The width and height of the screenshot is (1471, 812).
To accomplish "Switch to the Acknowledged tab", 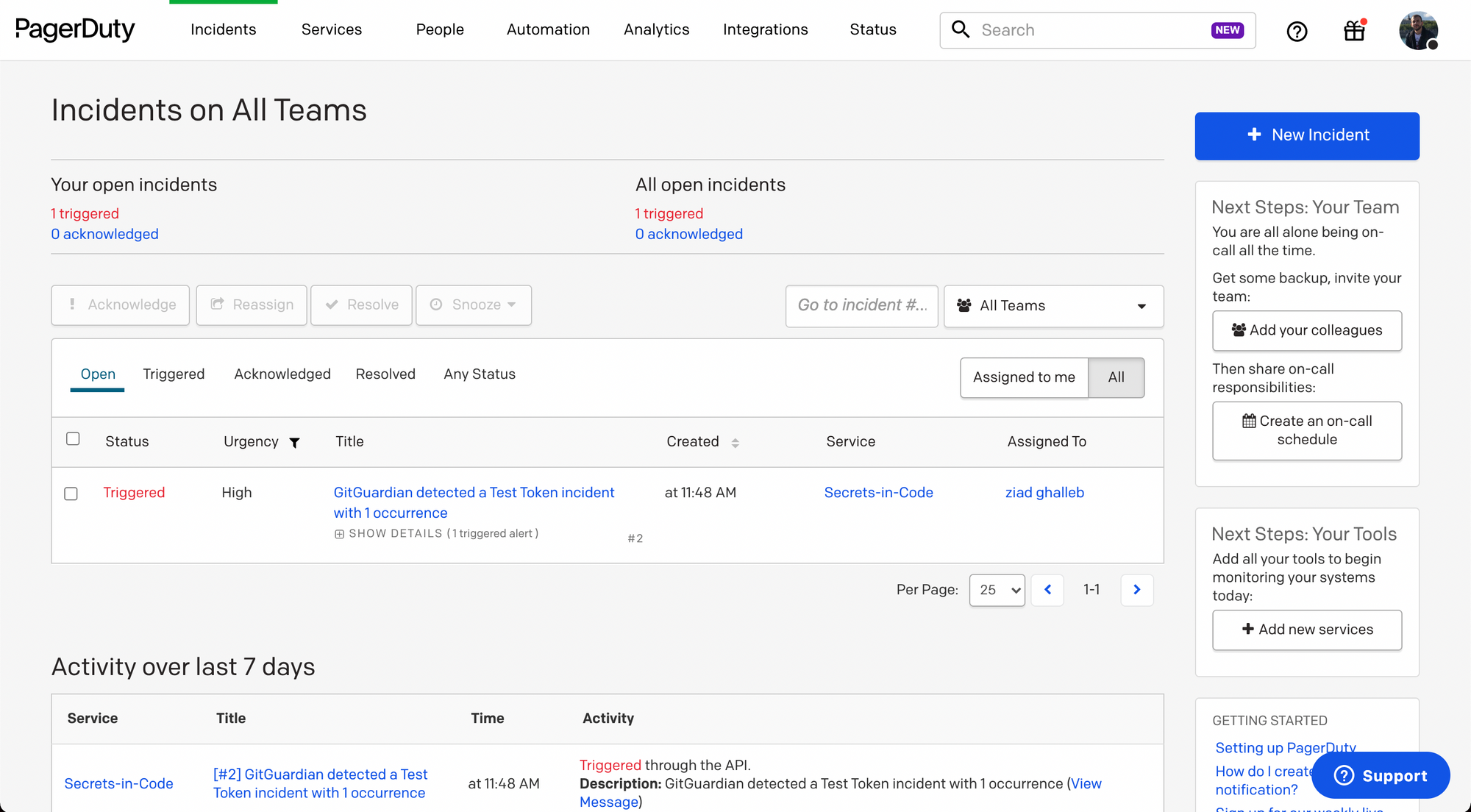I will click(282, 374).
